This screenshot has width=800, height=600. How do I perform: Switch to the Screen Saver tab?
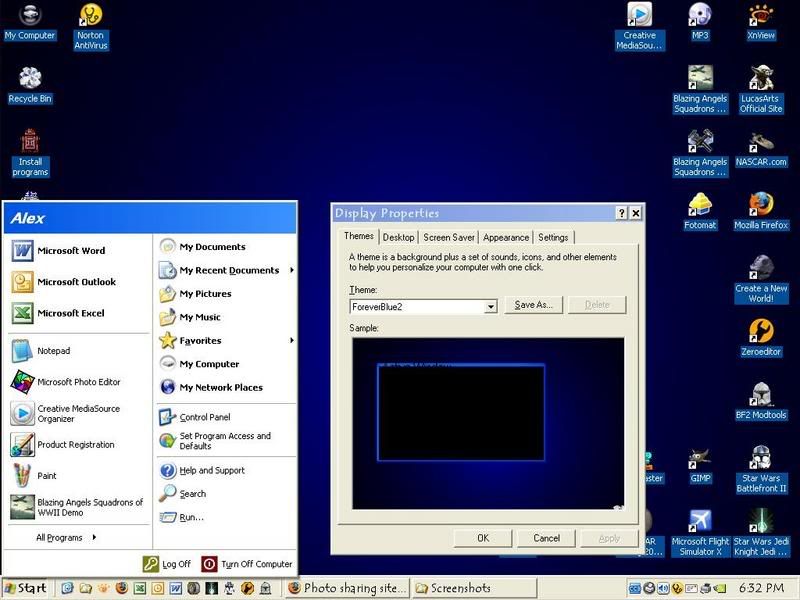[449, 237]
